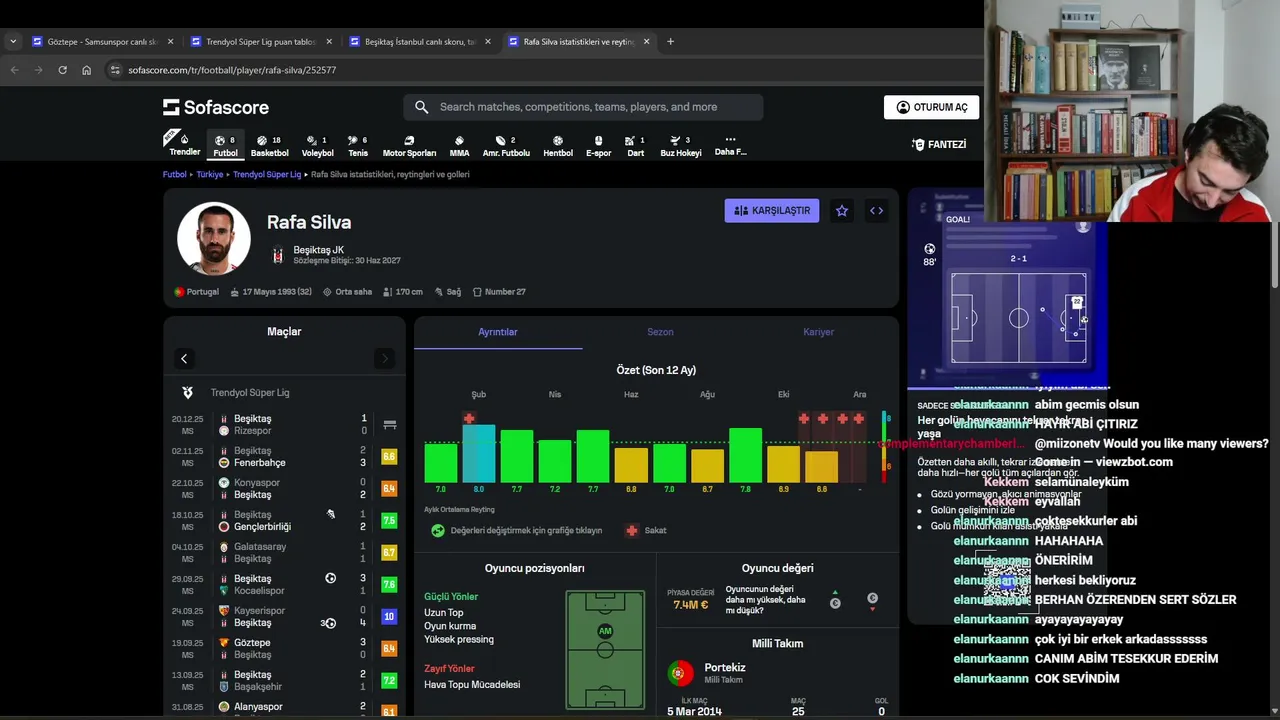This screenshot has height=720, width=1280.
Task: Switch to Trendyol Süper Lig puan tablosu tab
Action: 260,42
